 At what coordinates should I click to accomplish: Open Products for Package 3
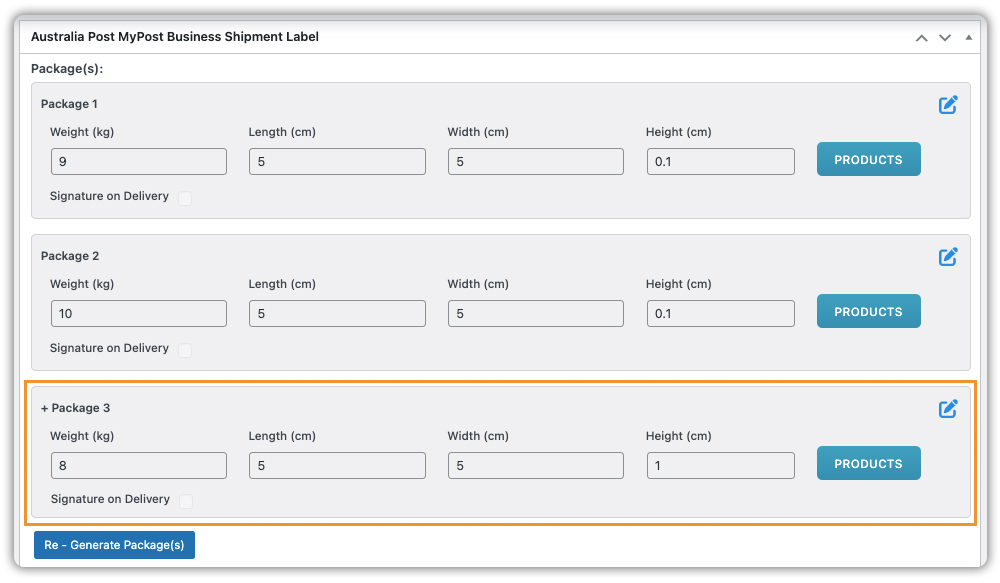(x=869, y=463)
